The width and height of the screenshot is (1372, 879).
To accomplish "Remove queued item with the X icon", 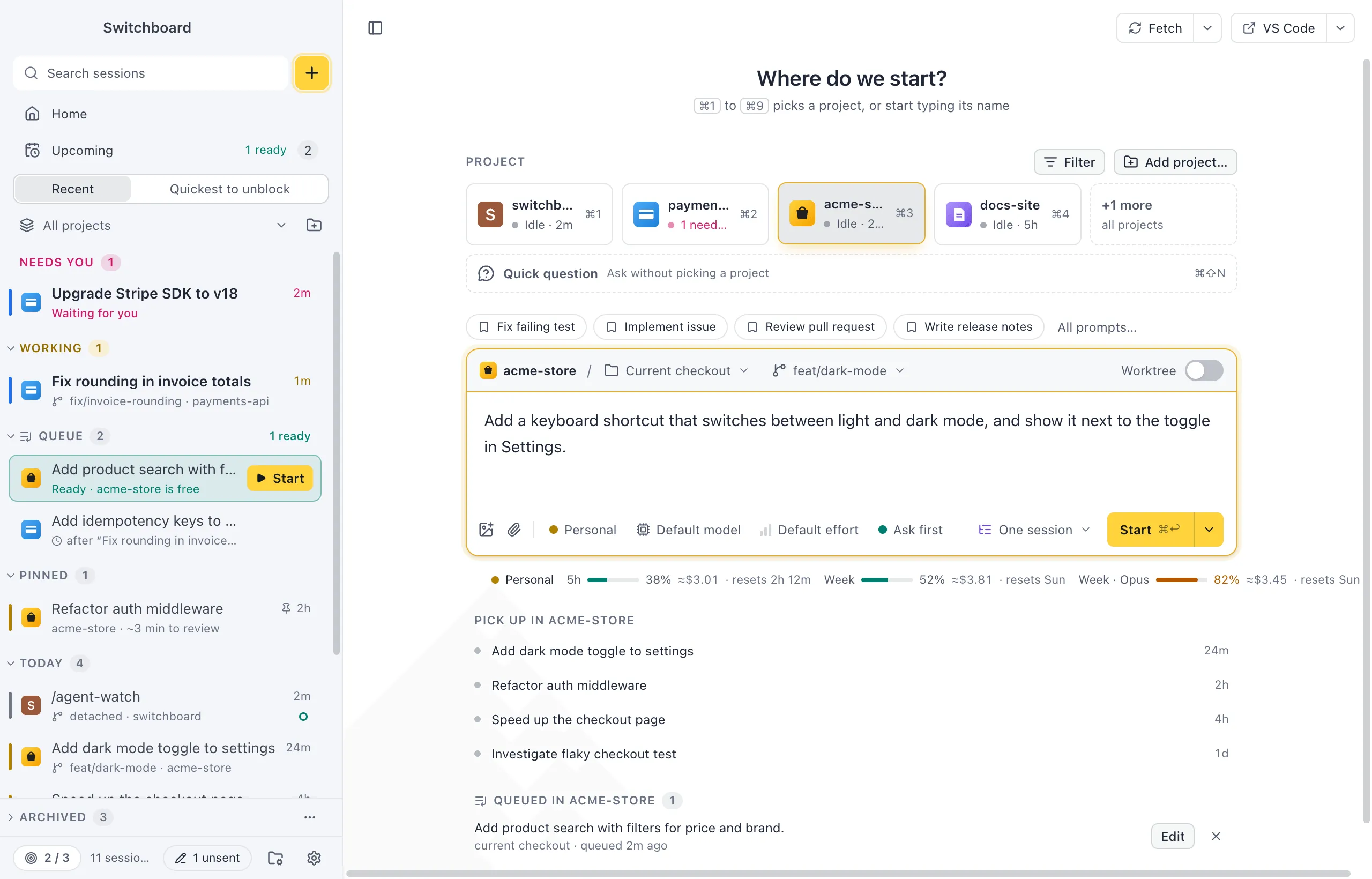I will (x=1216, y=836).
